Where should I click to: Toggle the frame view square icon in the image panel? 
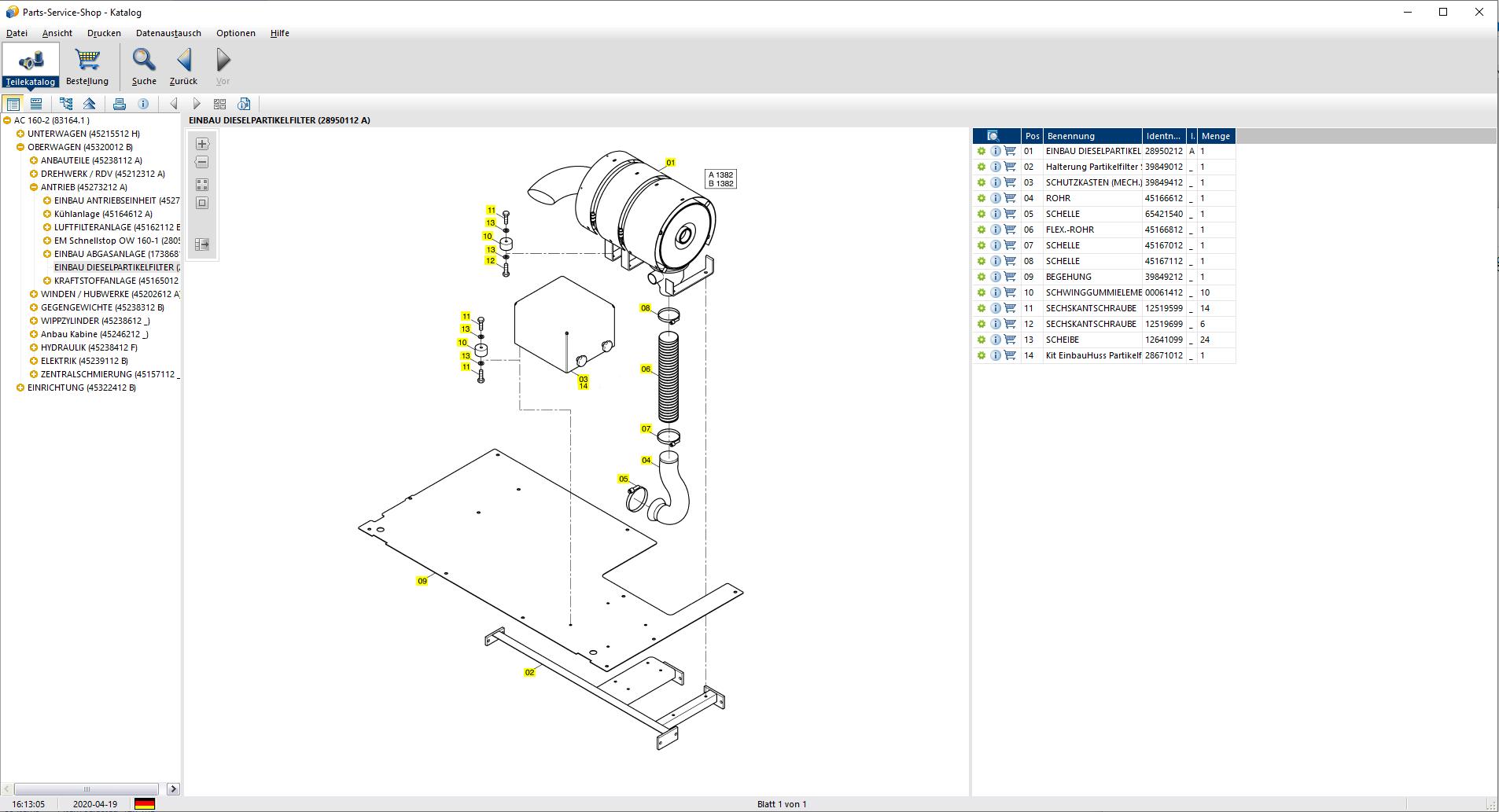[x=202, y=203]
